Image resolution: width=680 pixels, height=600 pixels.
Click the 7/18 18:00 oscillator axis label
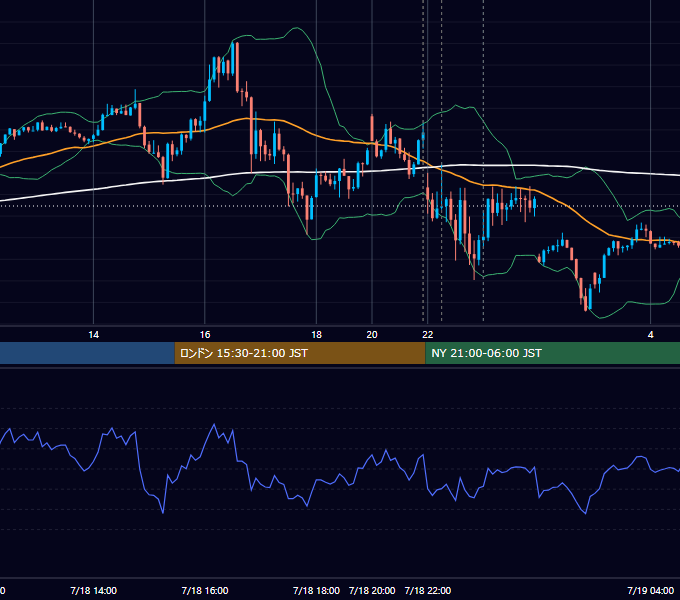tap(316, 591)
